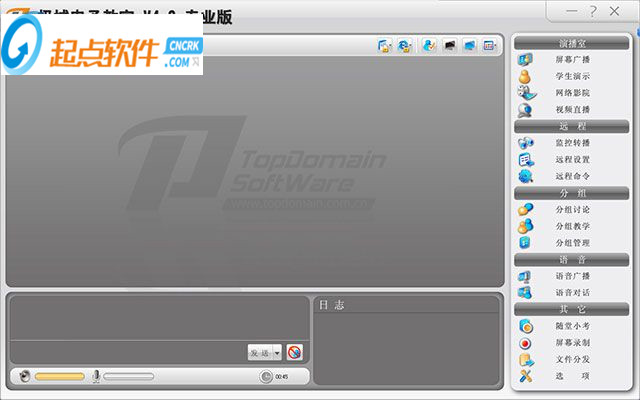Image resolution: width=640 pixels, height=400 pixels.
Task: Start 语音对话 voice conversation
Action: (571, 293)
